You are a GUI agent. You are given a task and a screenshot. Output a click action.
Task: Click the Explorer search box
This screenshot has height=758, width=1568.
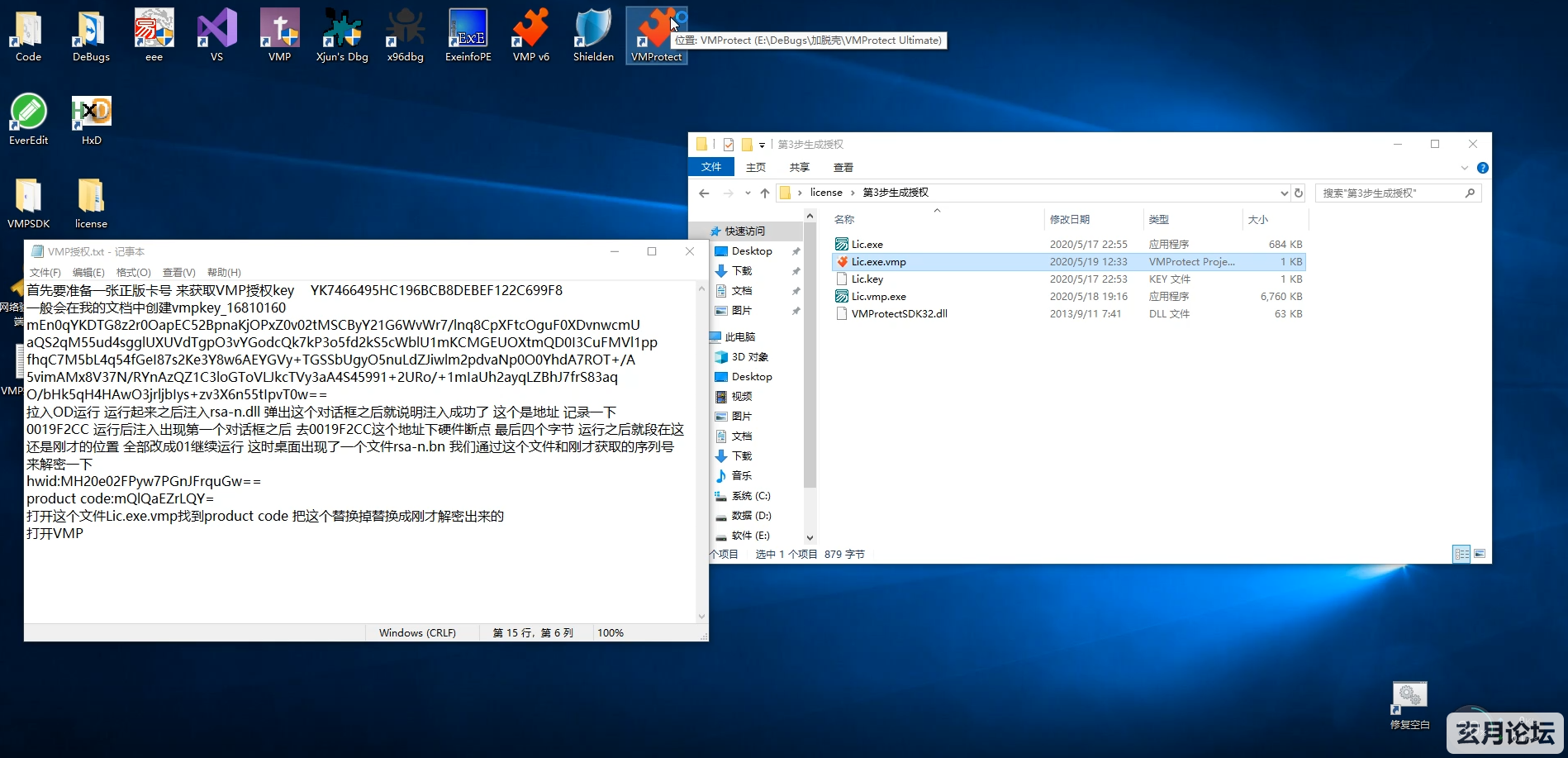1398,193
